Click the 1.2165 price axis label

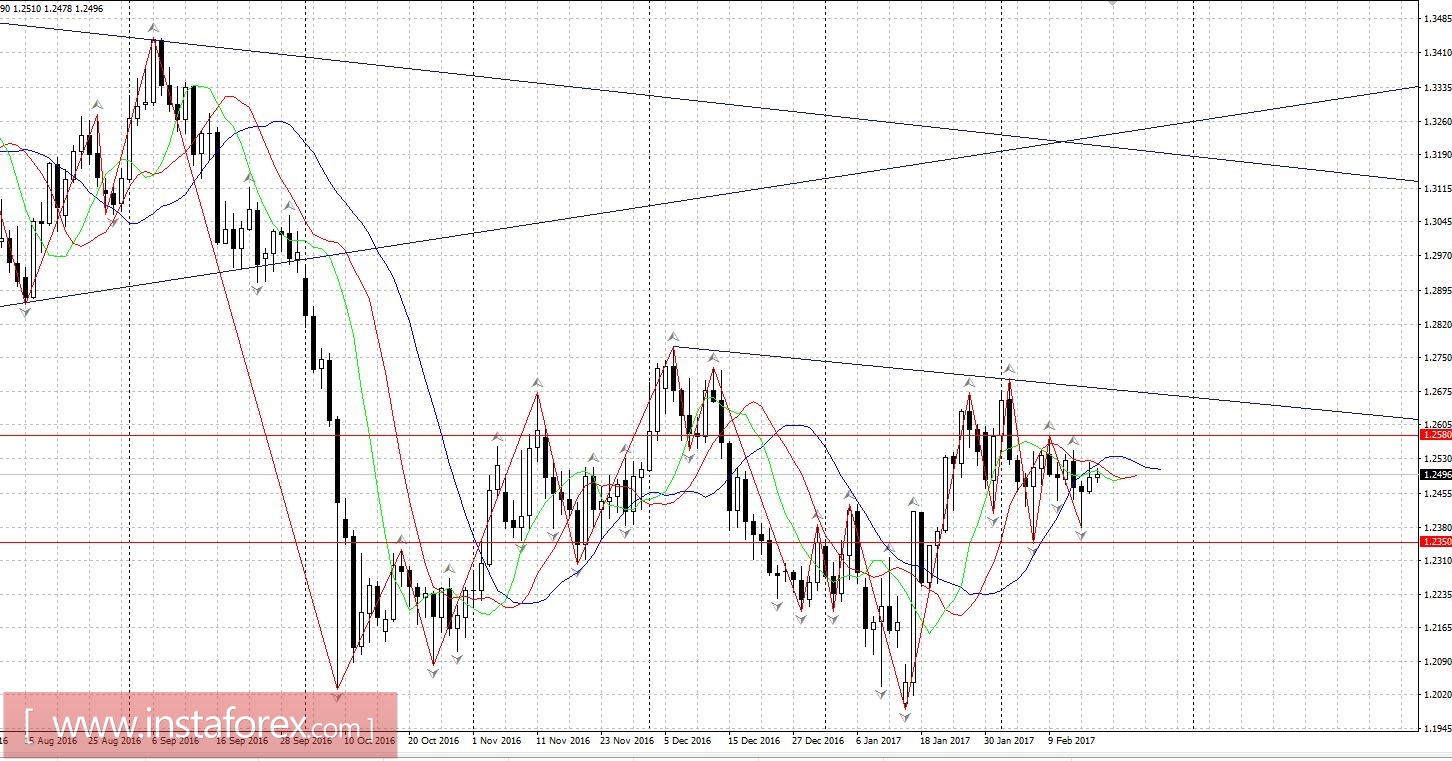pyautogui.click(x=1436, y=629)
